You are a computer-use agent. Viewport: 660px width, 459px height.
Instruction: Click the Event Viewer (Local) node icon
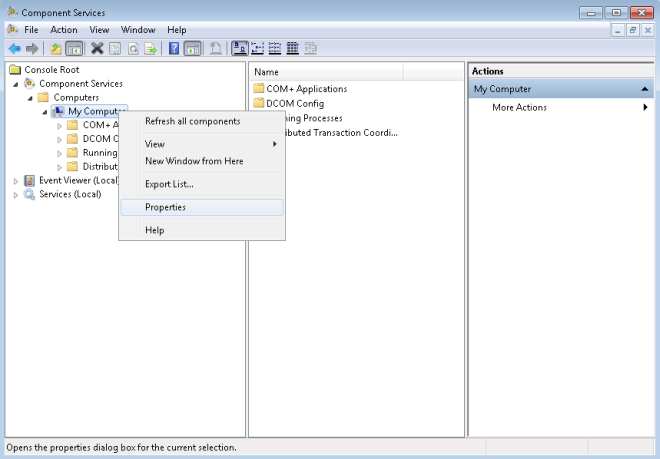(29, 181)
